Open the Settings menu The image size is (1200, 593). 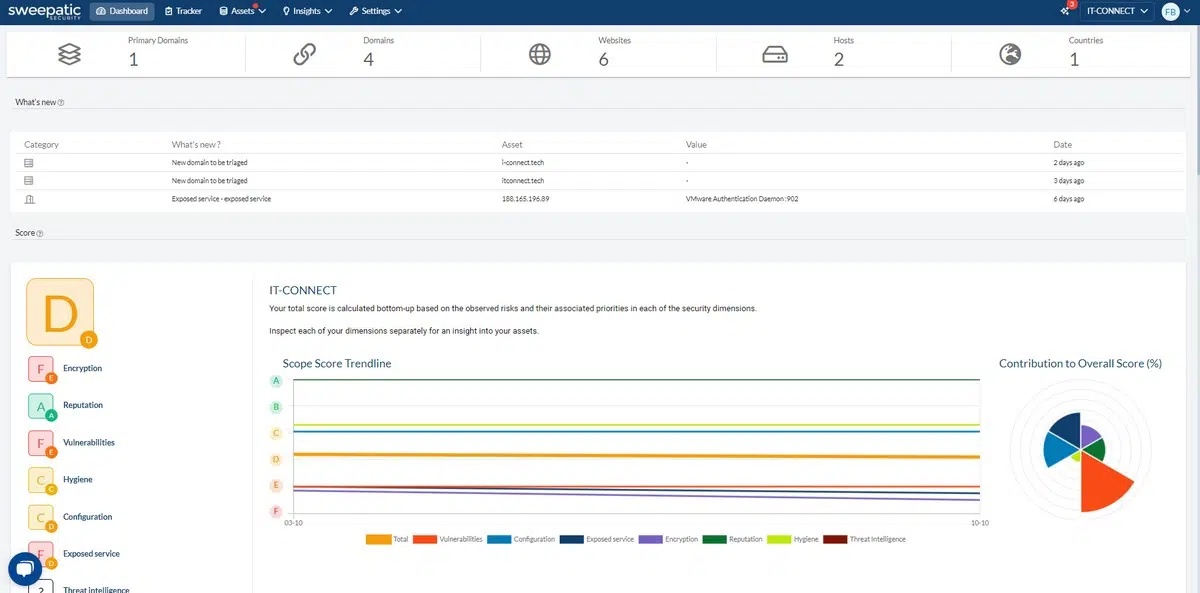pyautogui.click(x=376, y=12)
